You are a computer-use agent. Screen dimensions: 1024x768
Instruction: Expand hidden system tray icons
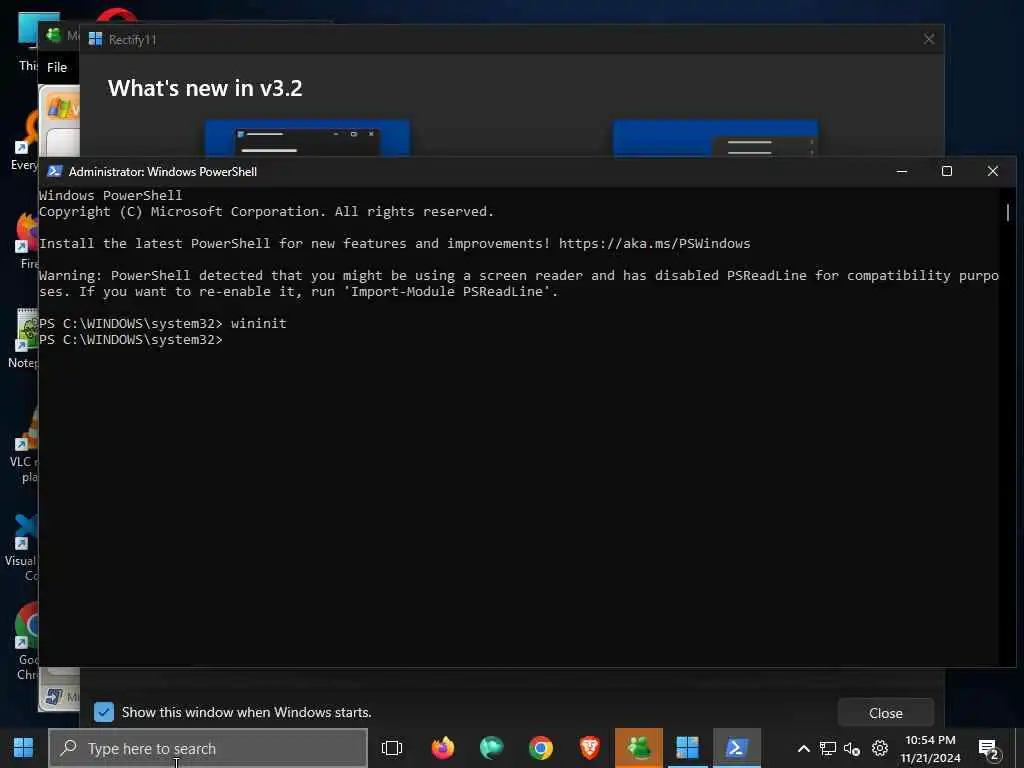(x=804, y=748)
